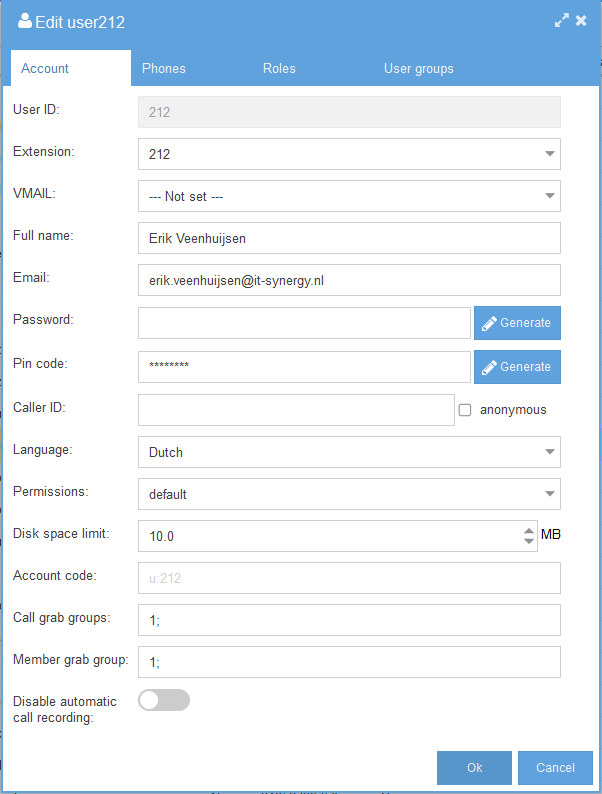Generate a new pin code
The width and height of the screenshot is (602, 794).
coord(517,367)
